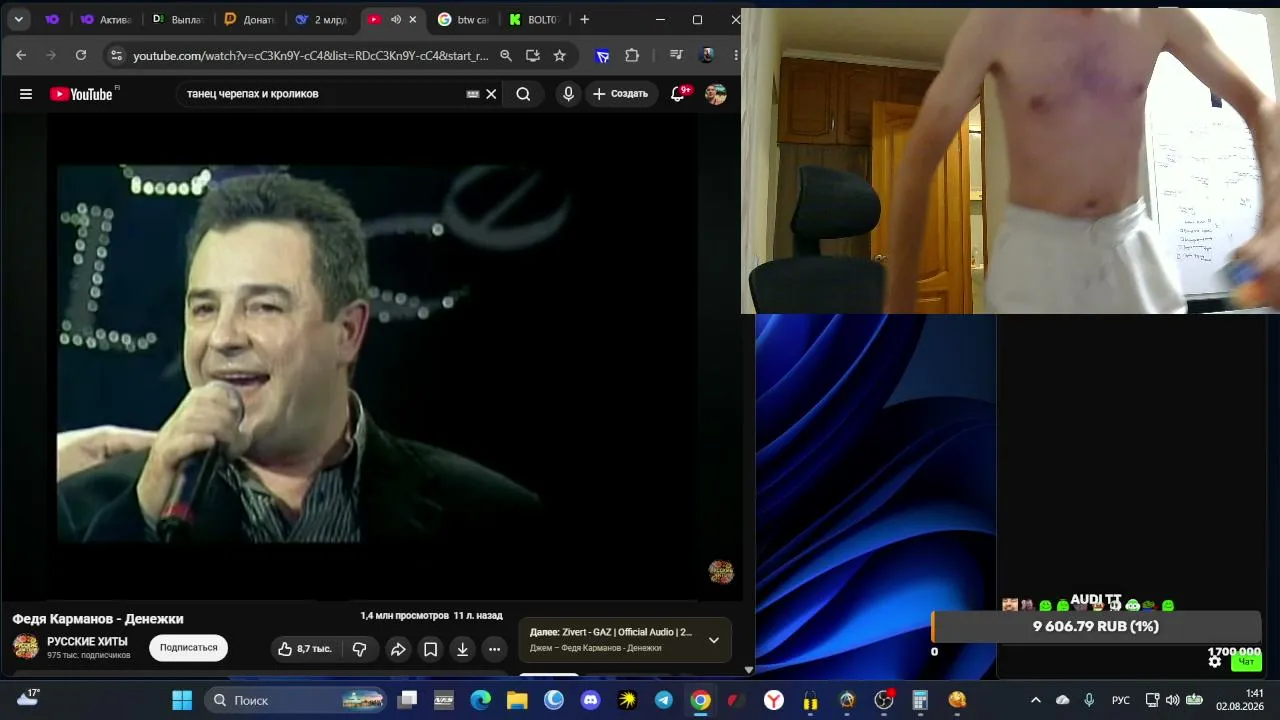Like the video with 8,7 тыс. likes

coord(305,649)
